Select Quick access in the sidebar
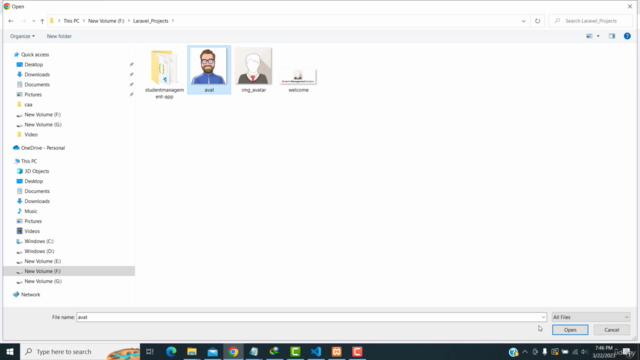Viewport: 640px width, 360px height. coord(35,54)
